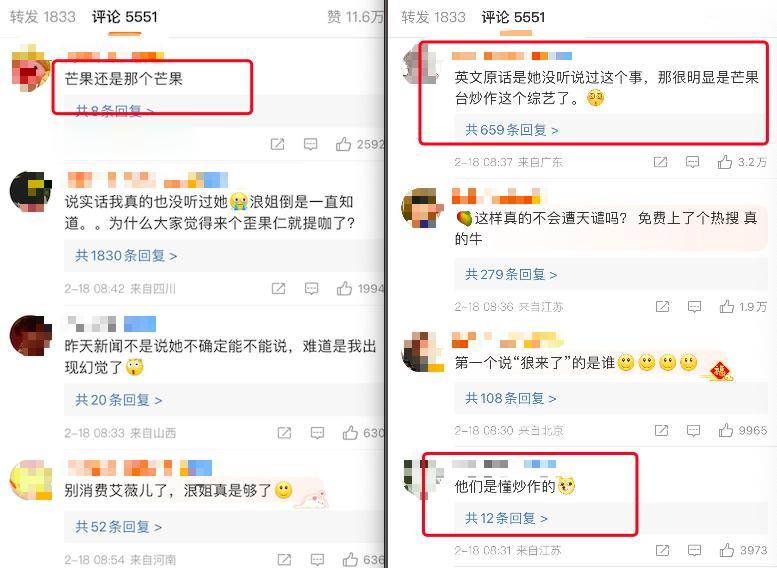Expand 共279条回复 replies
Image resolution: width=777 pixels, height=568 pixels.
click(511, 274)
